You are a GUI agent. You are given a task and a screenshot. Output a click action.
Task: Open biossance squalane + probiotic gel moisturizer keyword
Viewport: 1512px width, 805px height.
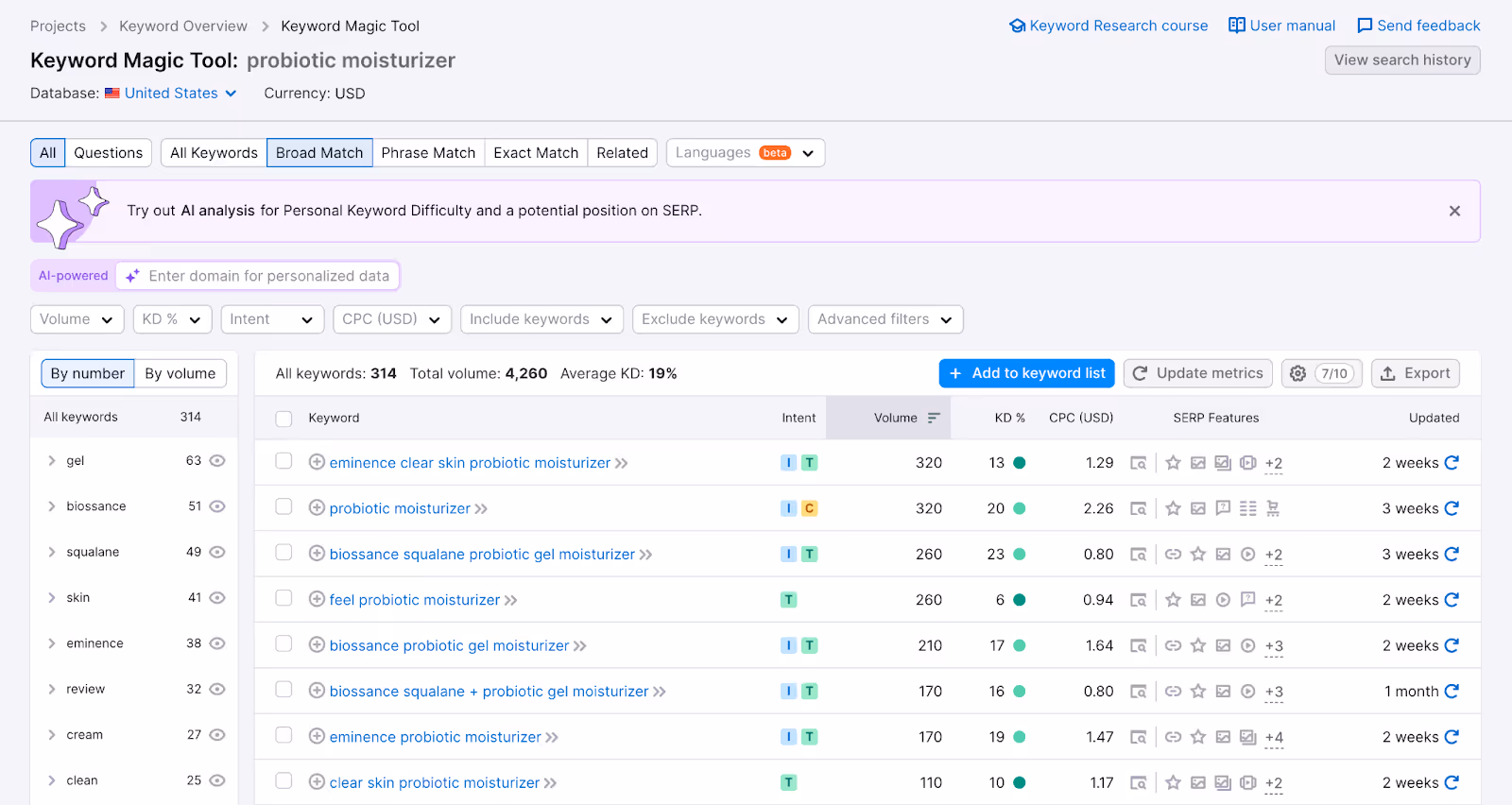coord(490,692)
